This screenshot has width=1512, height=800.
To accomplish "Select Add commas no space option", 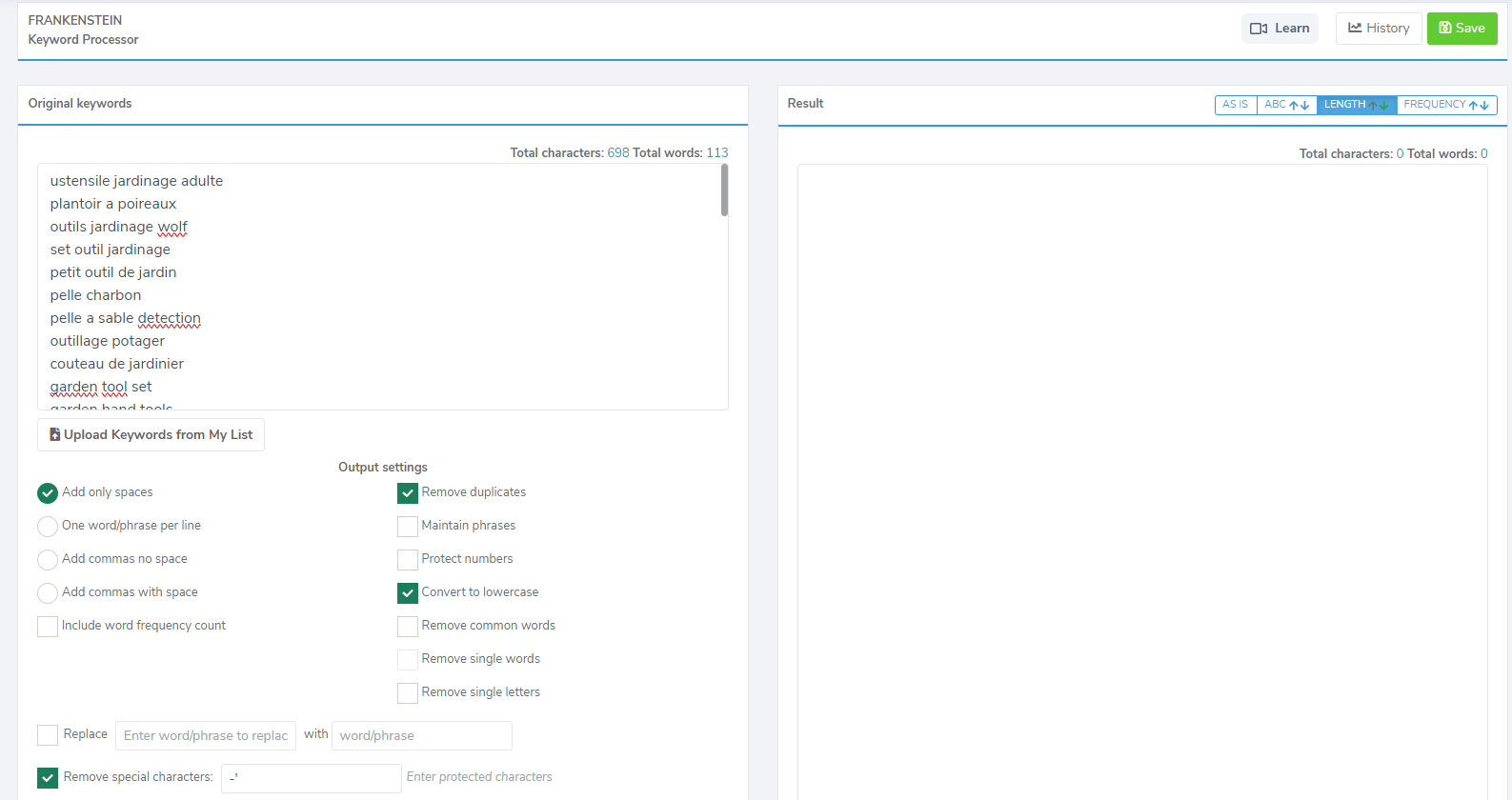I will point(48,560).
